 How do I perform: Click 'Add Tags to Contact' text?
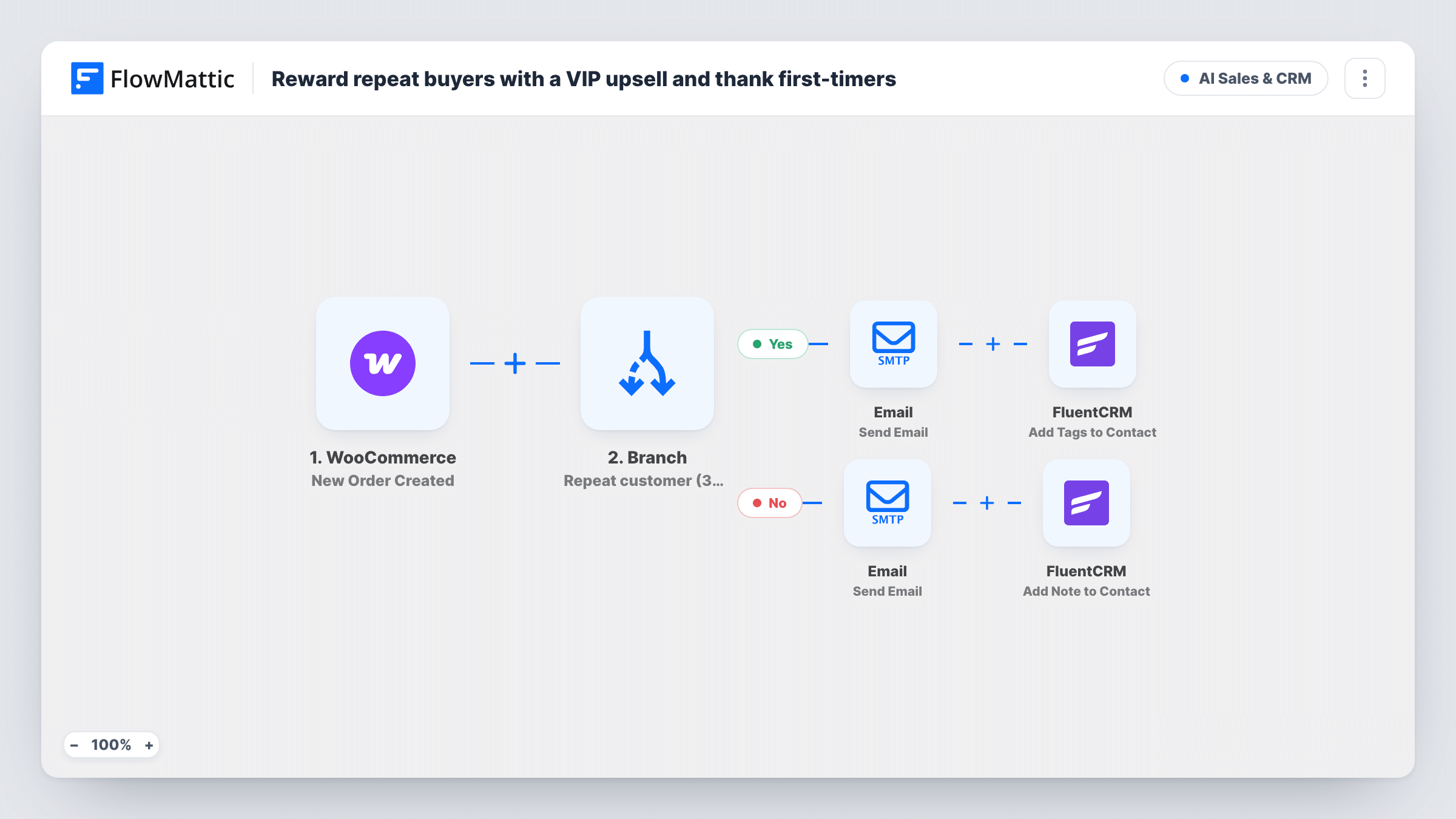pos(1093,432)
